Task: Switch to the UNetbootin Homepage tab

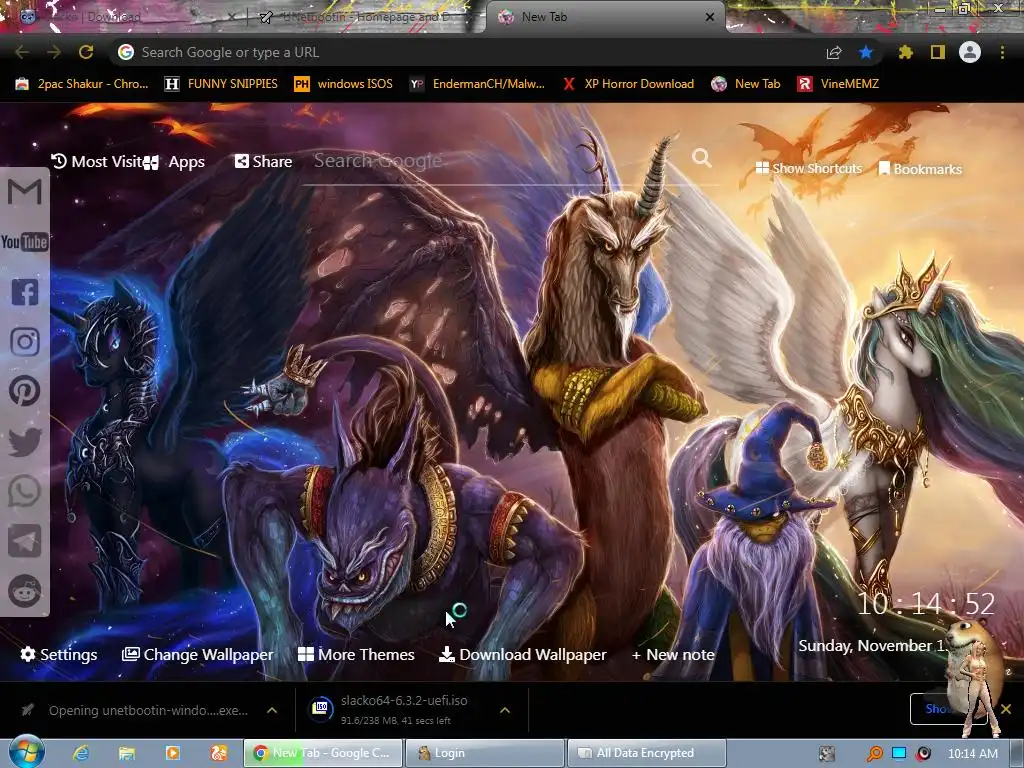Action: point(364,17)
